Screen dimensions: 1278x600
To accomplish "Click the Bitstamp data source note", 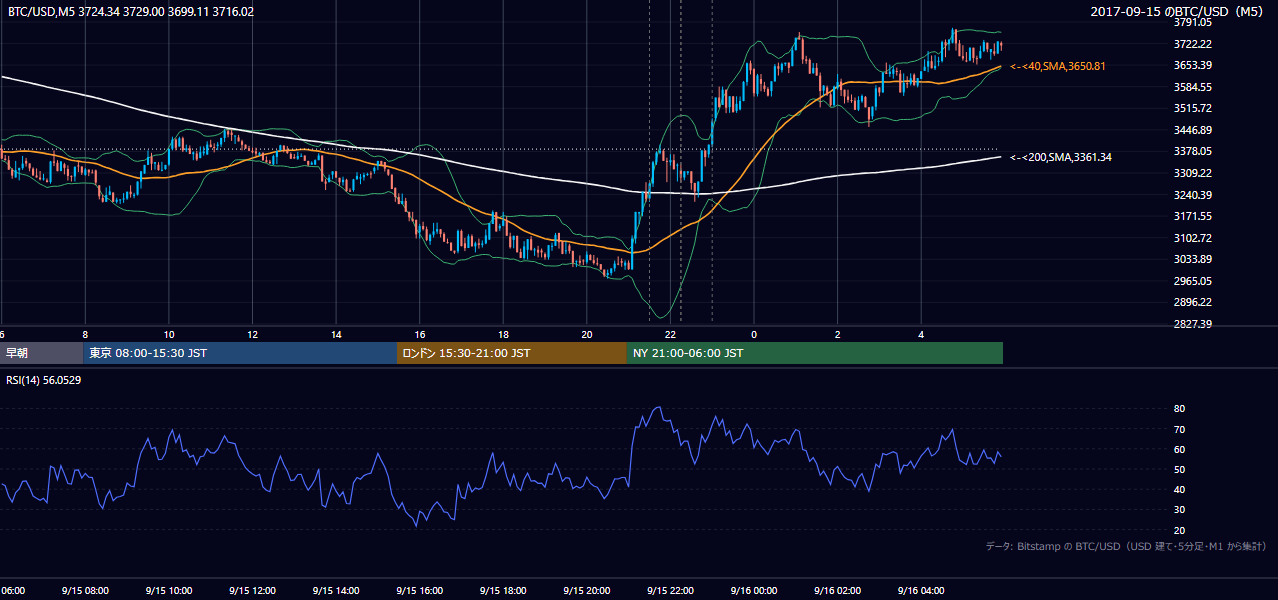I will click(1126, 547).
